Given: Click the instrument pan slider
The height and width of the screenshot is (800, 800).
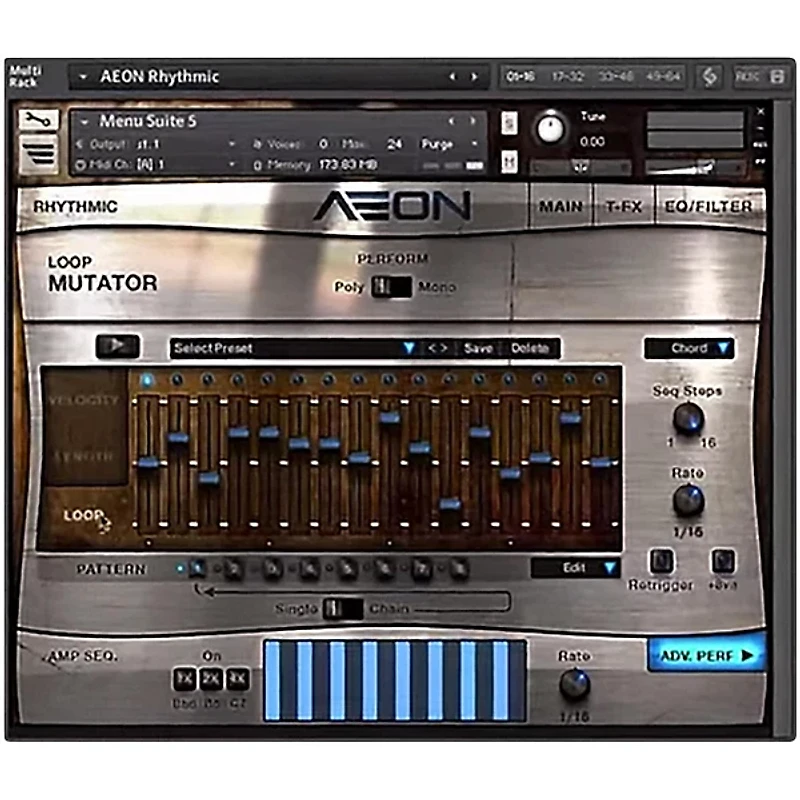Looking at the screenshot, I should (x=581, y=167).
